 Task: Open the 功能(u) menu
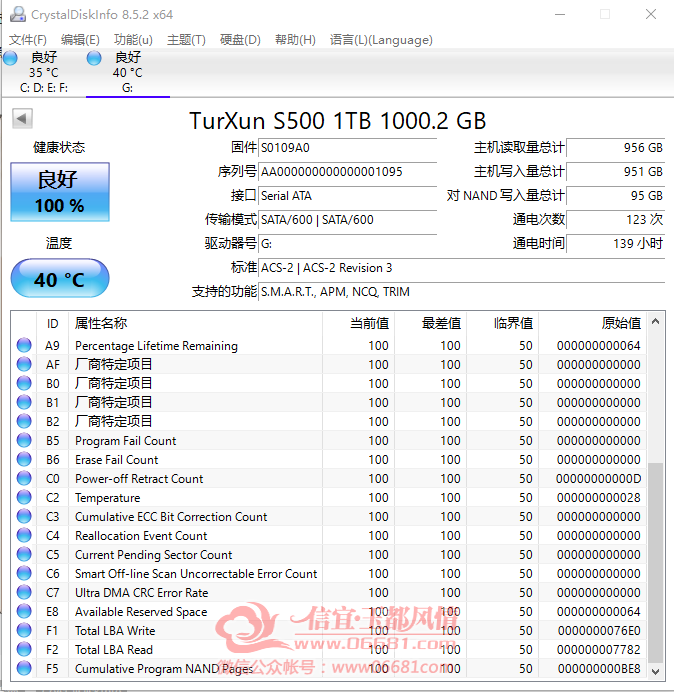(133, 40)
